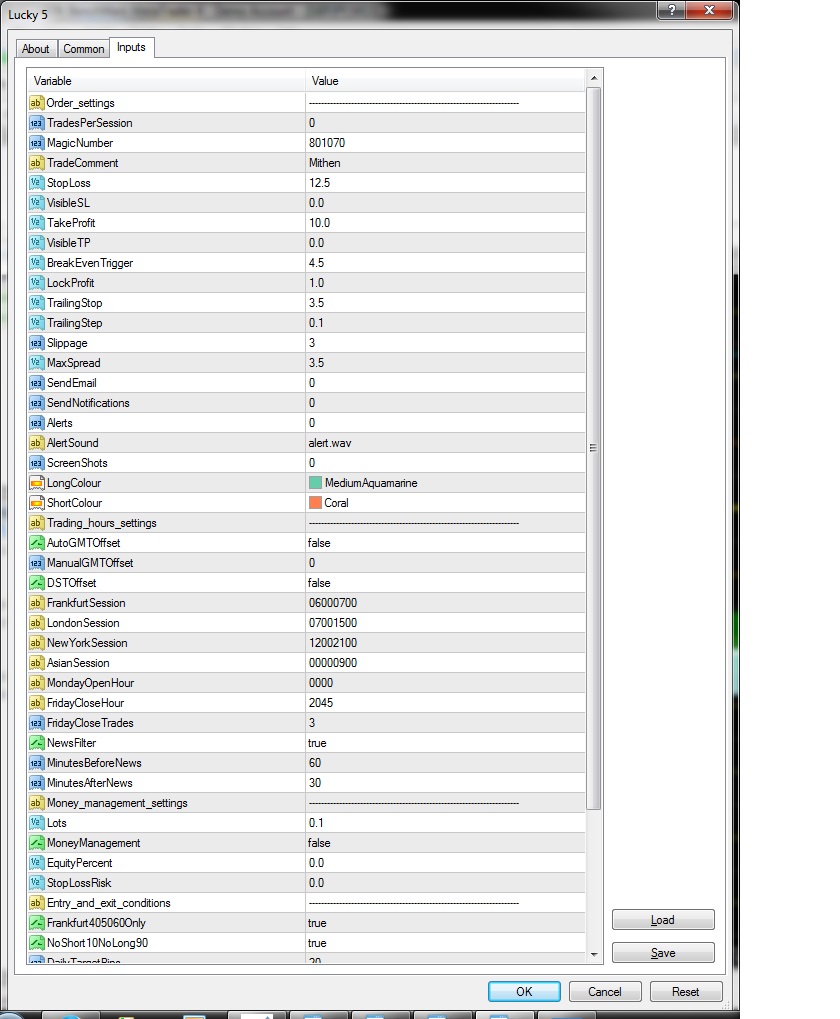Click the integer icon beside Slippage
Image resolution: width=840 pixels, height=1019 pixels.
coord(36,342)
